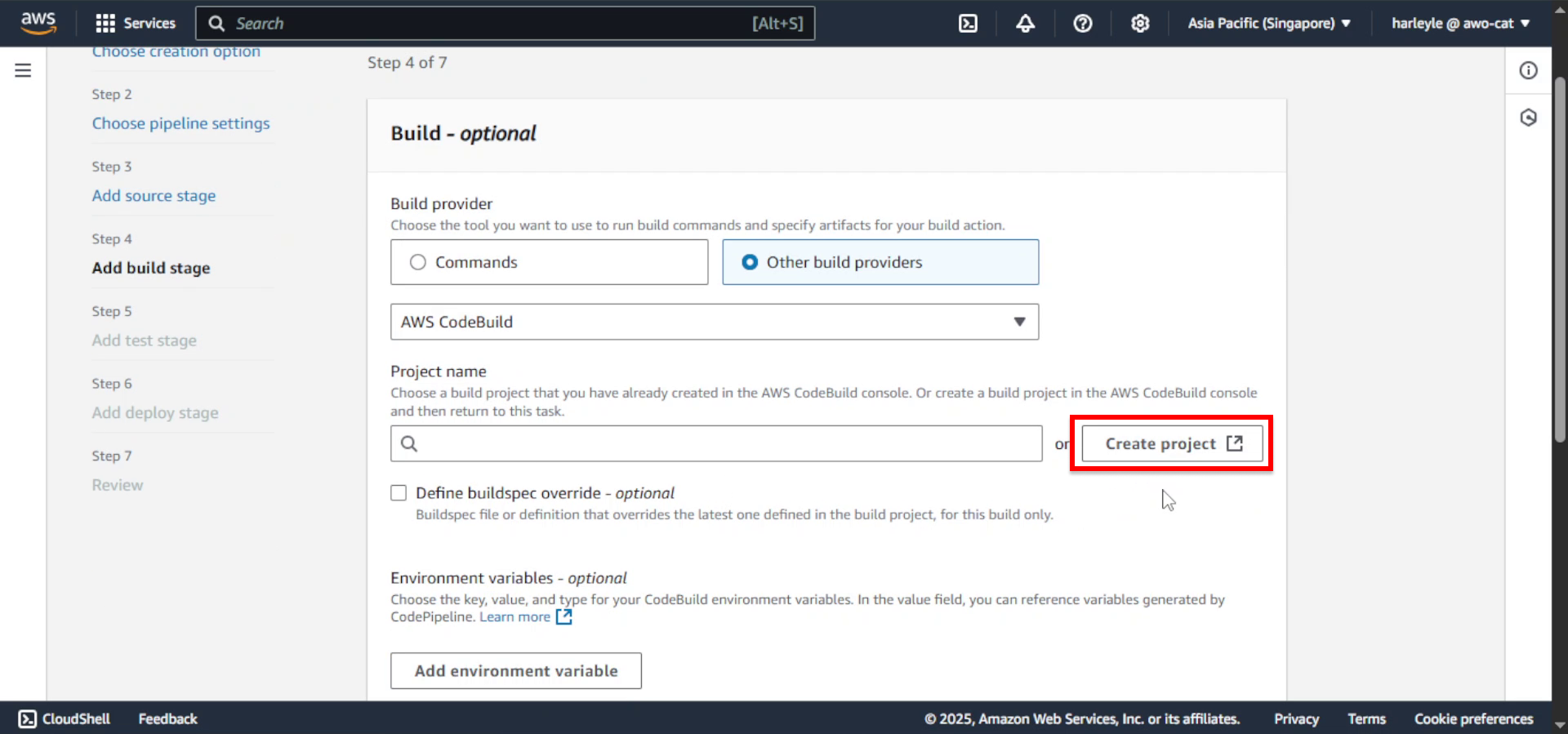Click the Review step label
This screenshot has height=734, width=1568.
(117, 485)
